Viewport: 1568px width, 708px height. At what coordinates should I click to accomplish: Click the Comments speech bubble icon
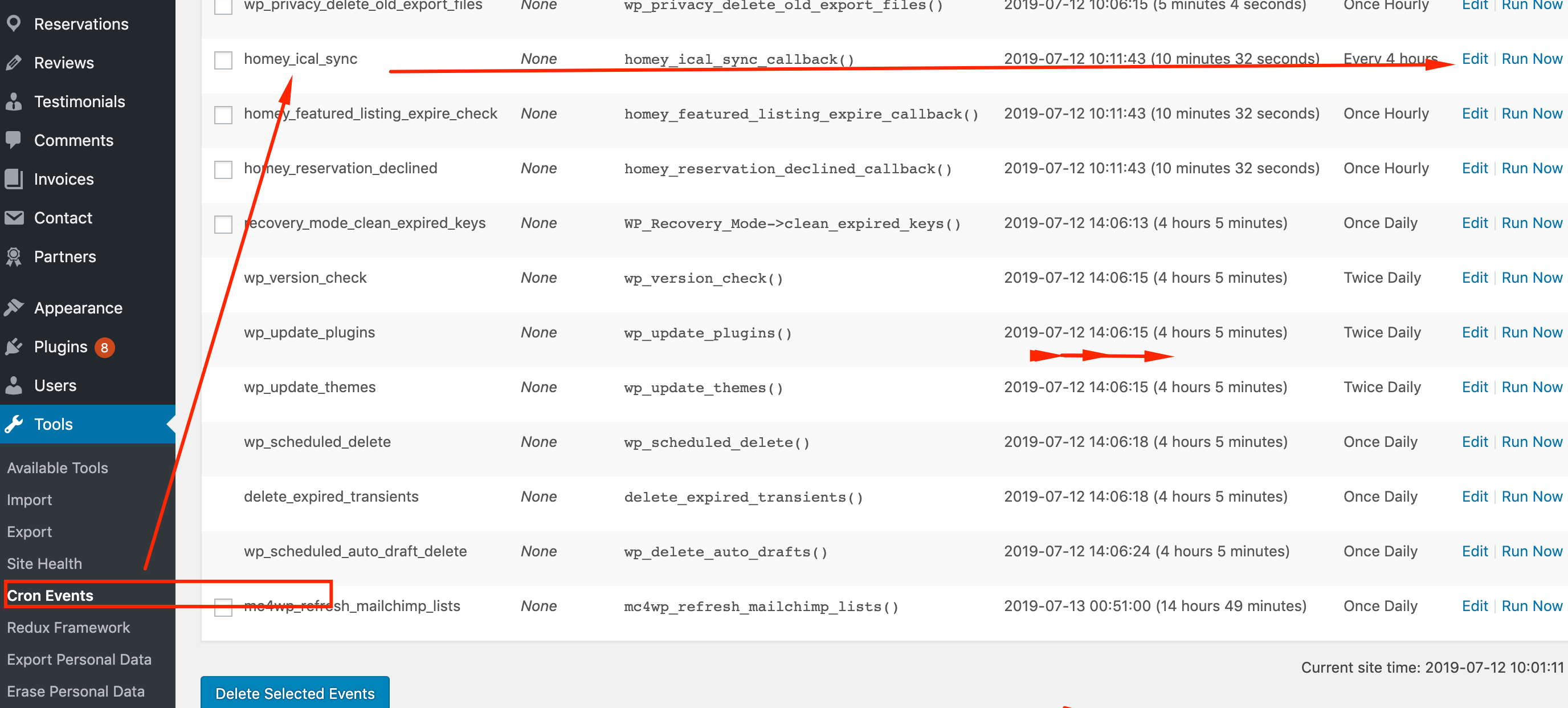pos(14,140)
